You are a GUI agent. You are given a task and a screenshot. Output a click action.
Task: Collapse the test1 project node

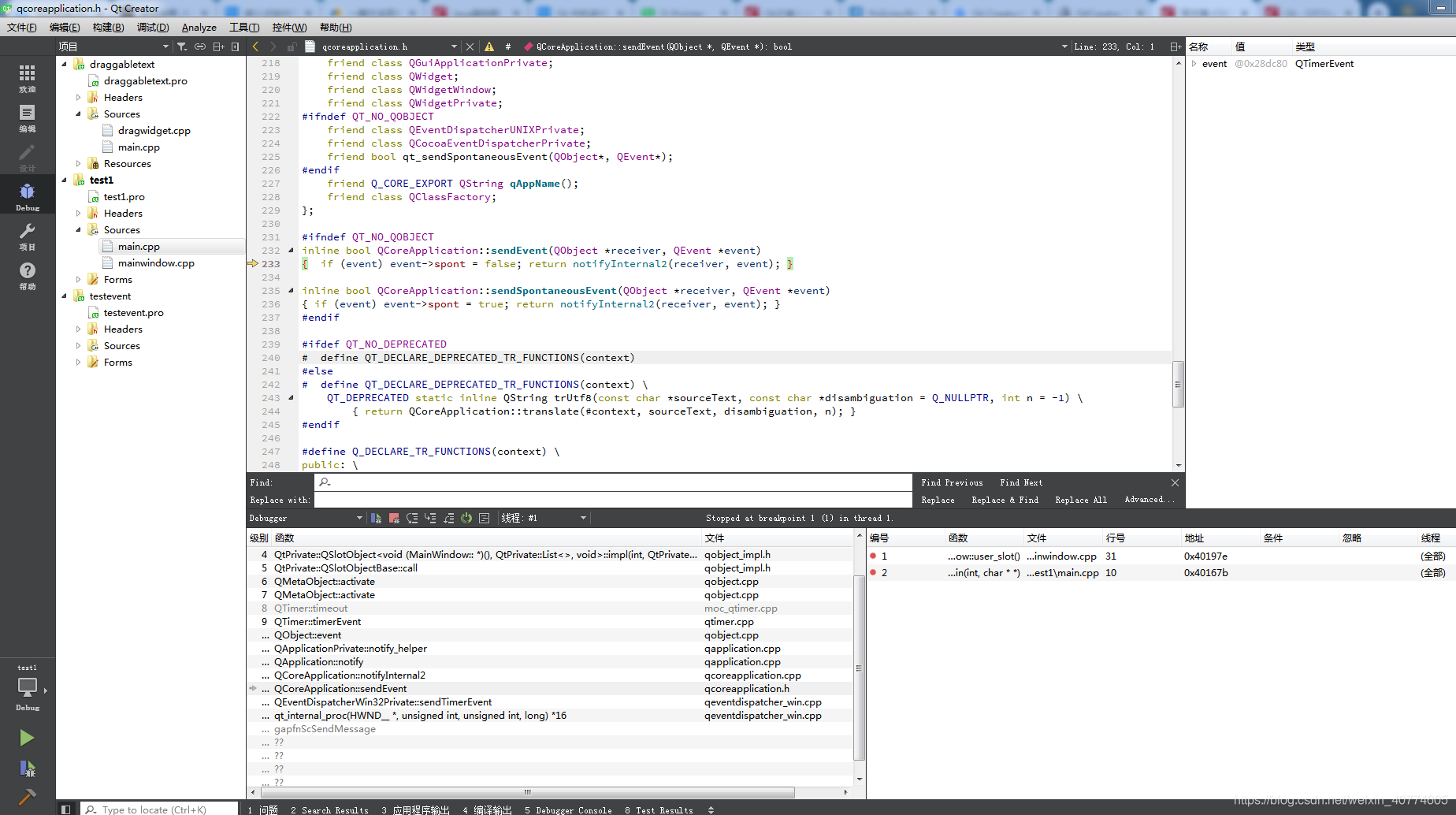tap(64, 180)
